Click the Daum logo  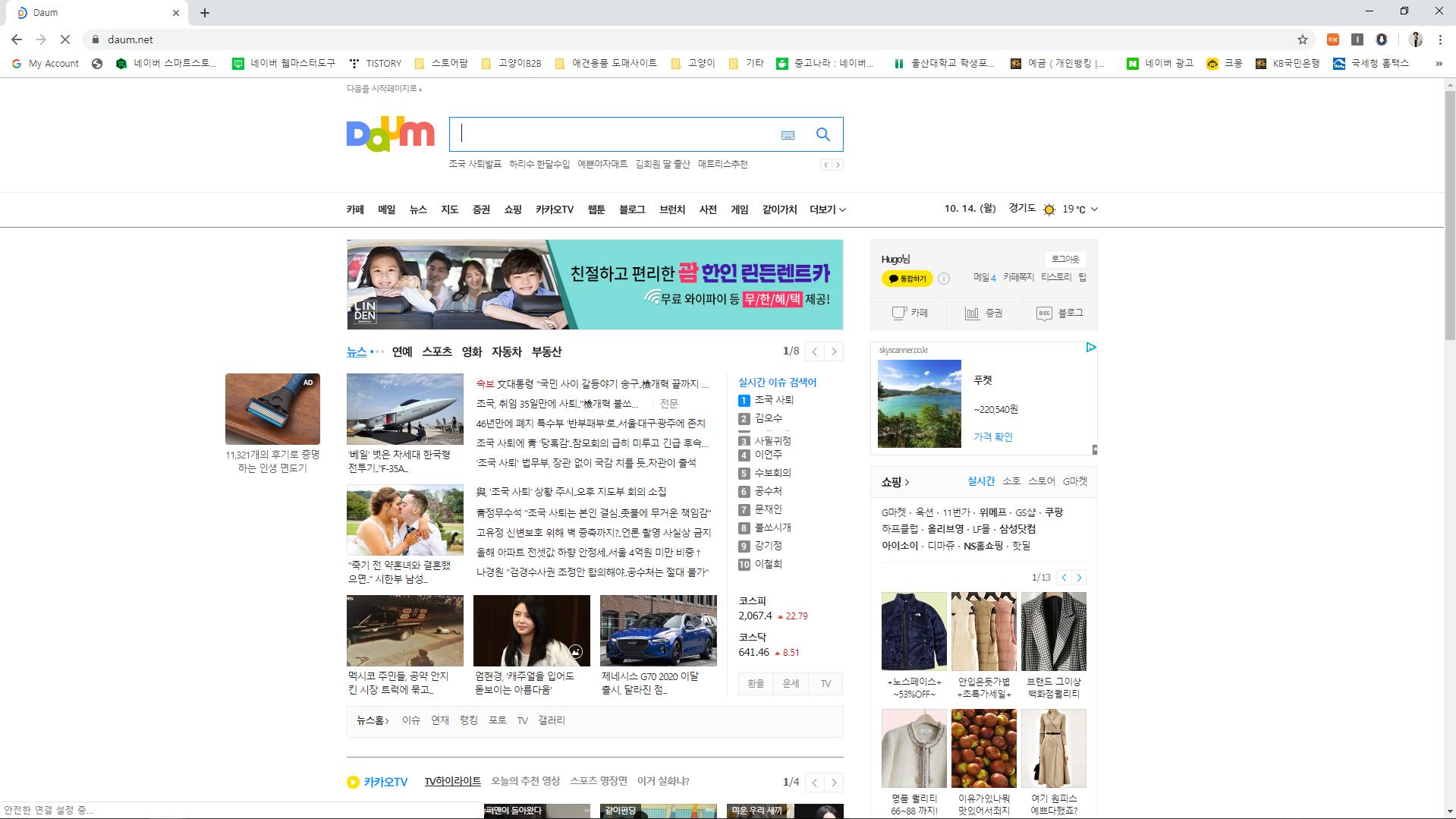tap(390, 134)
